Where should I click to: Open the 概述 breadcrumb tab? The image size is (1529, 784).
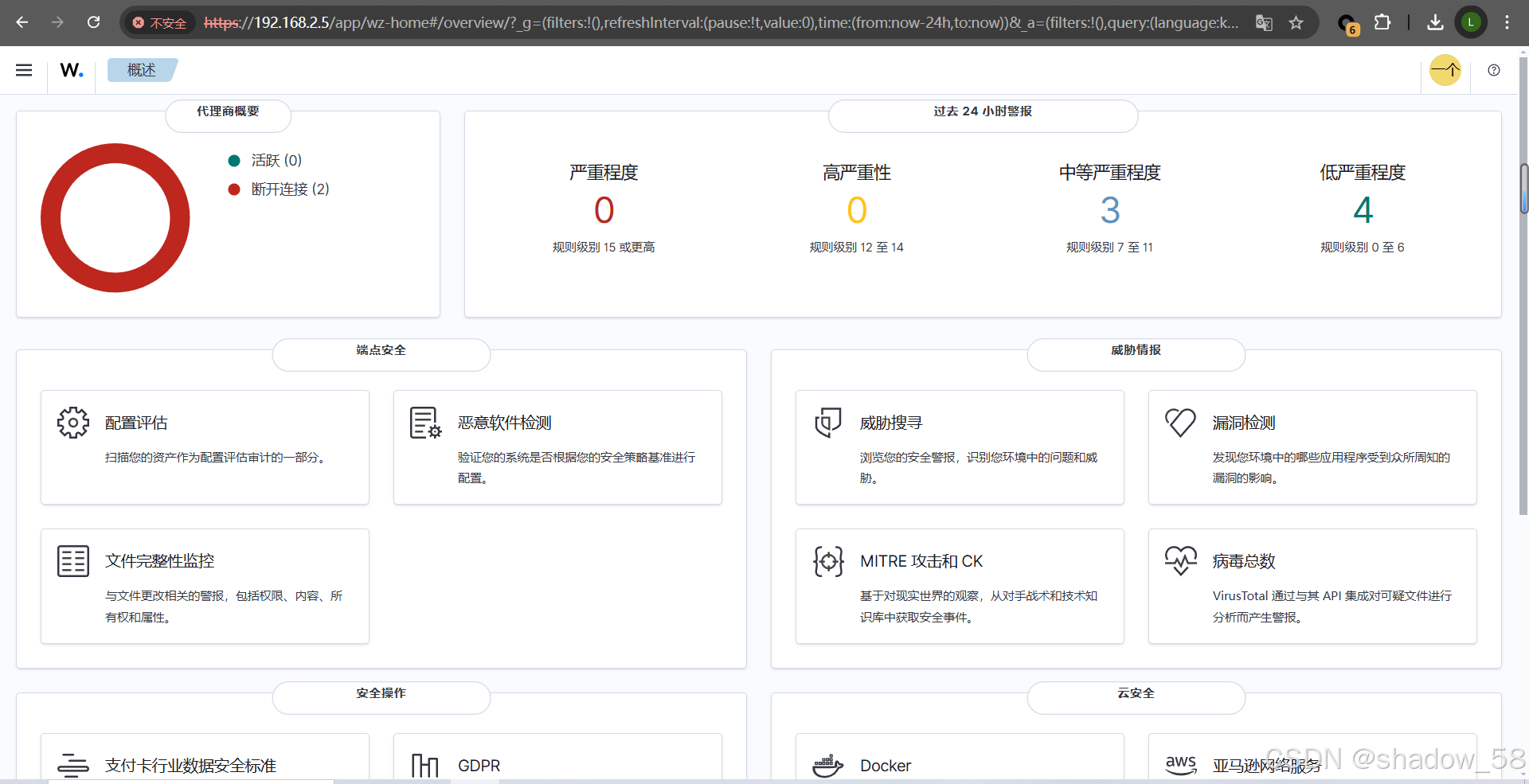click(x=142, y=70)
